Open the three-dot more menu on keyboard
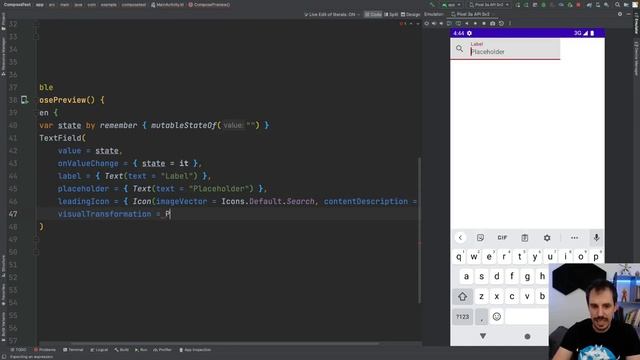Image resolution: width=640 pixels, height=360 pixels. 574,238
